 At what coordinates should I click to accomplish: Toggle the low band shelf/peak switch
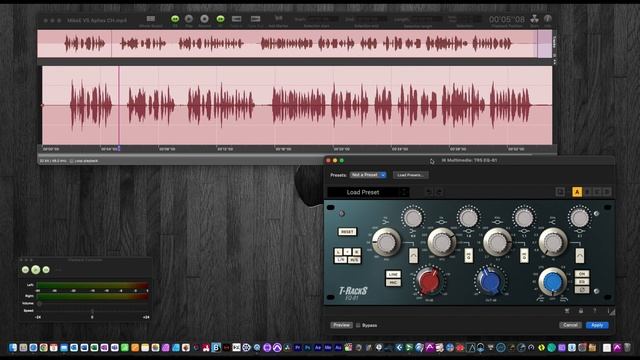(413, 256)
